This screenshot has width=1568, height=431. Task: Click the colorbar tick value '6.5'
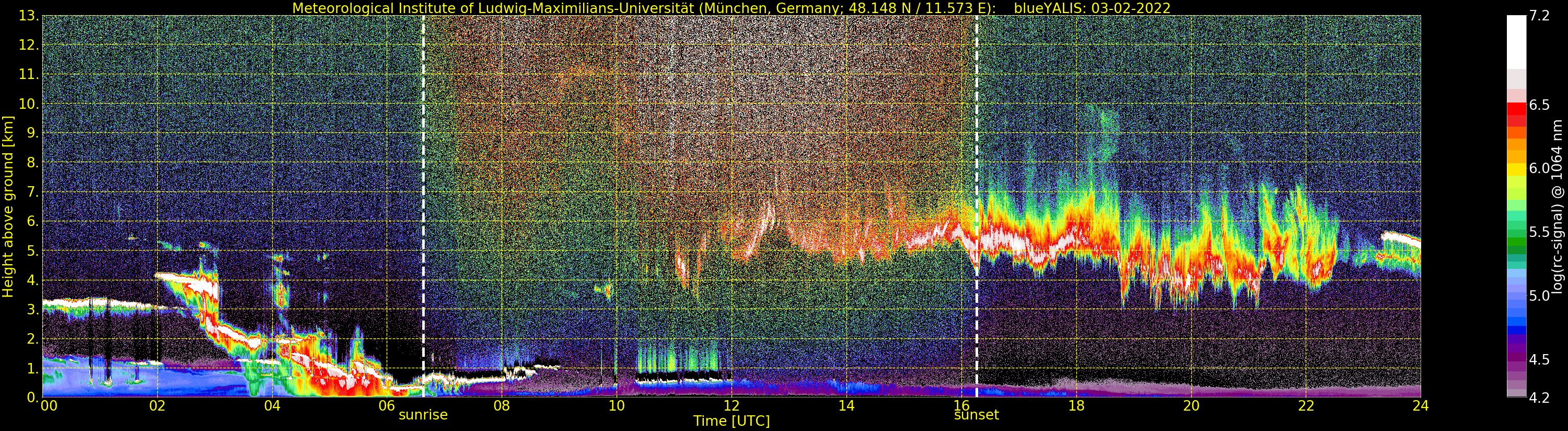click(1539, 105)
